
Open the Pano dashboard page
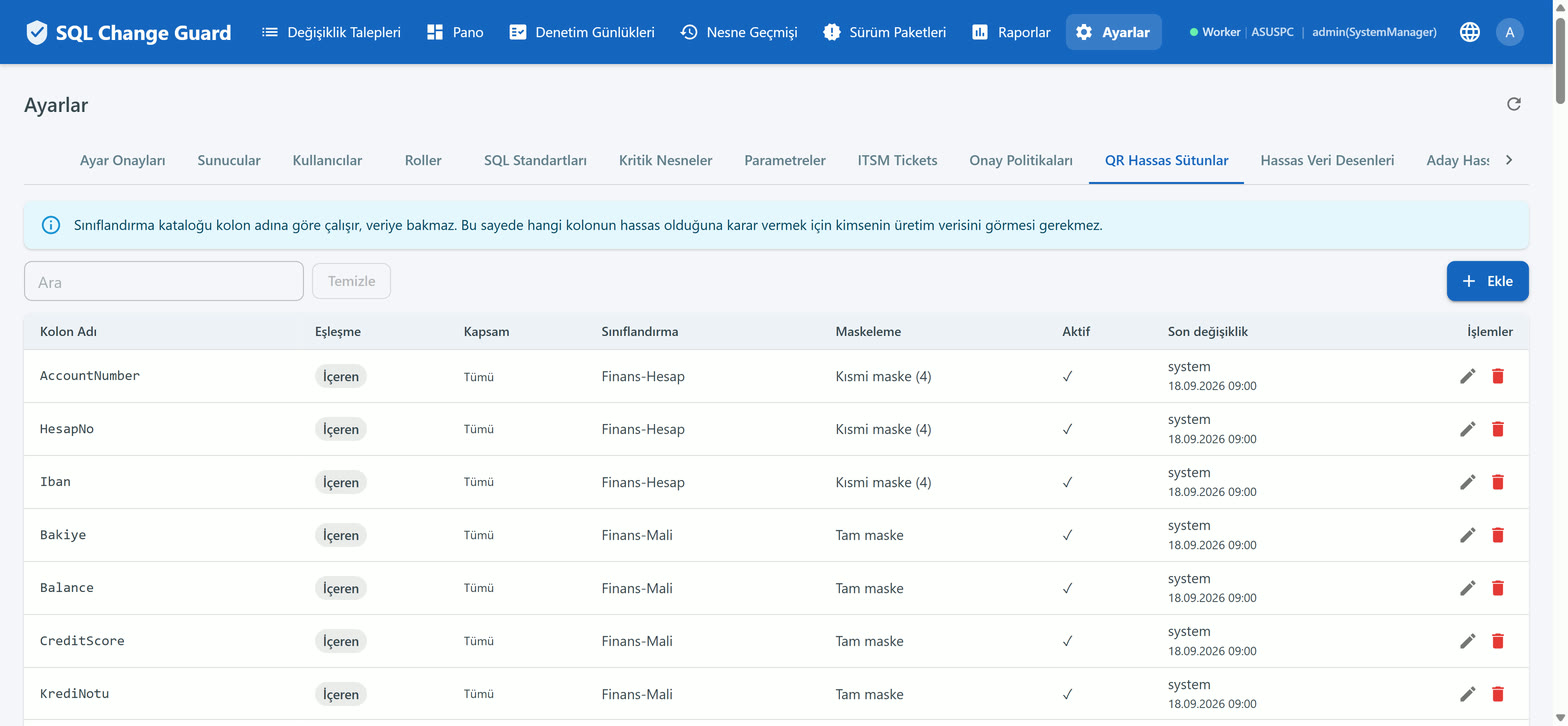(x=455, y=32)
